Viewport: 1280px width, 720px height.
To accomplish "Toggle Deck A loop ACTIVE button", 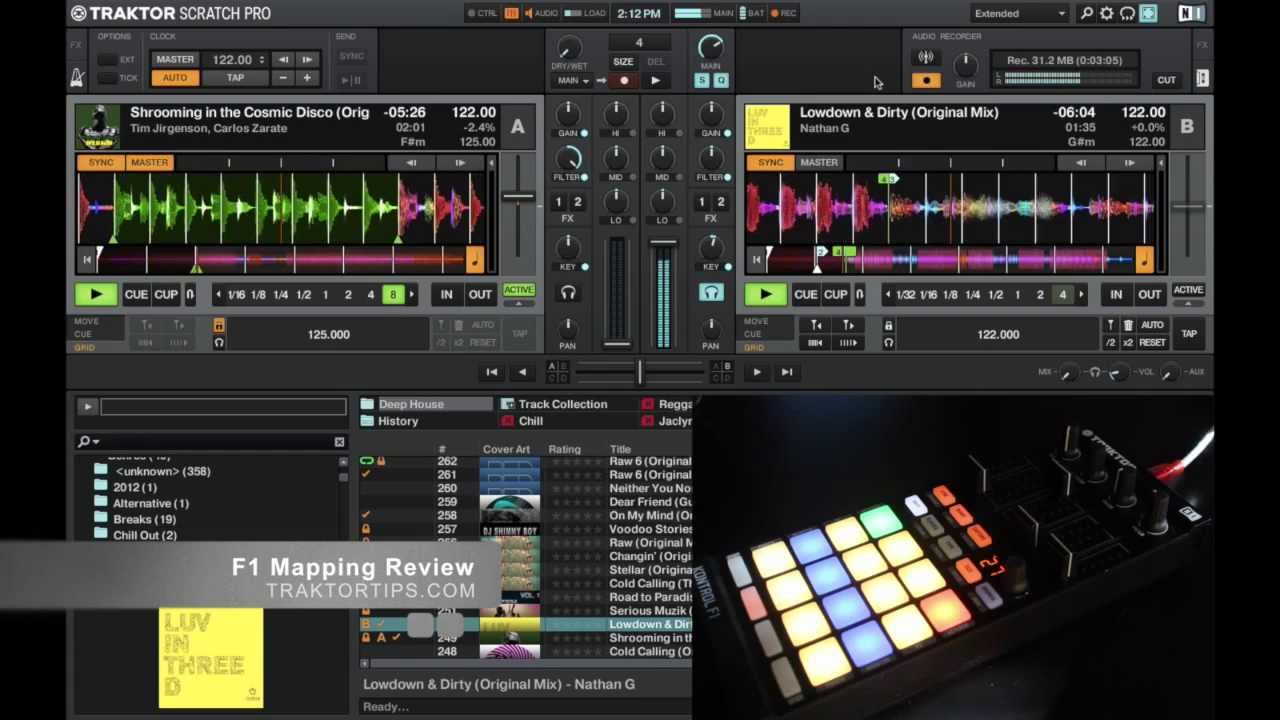I will pos(519,290).
